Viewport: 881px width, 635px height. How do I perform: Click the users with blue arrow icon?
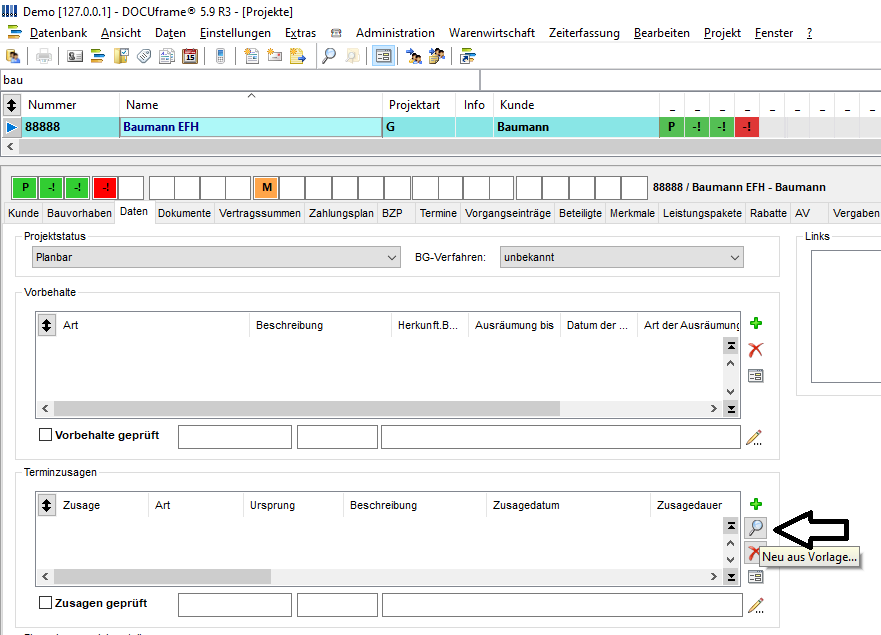[414, 56]
